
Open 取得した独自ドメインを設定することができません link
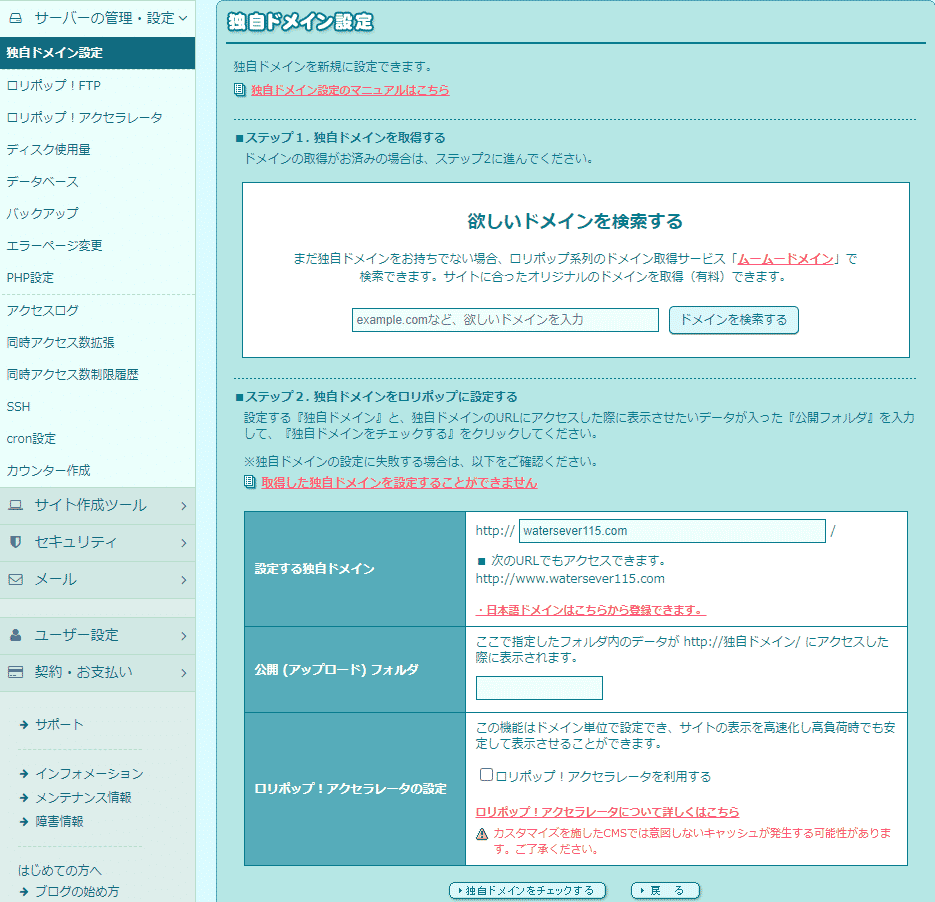point(399,482)
